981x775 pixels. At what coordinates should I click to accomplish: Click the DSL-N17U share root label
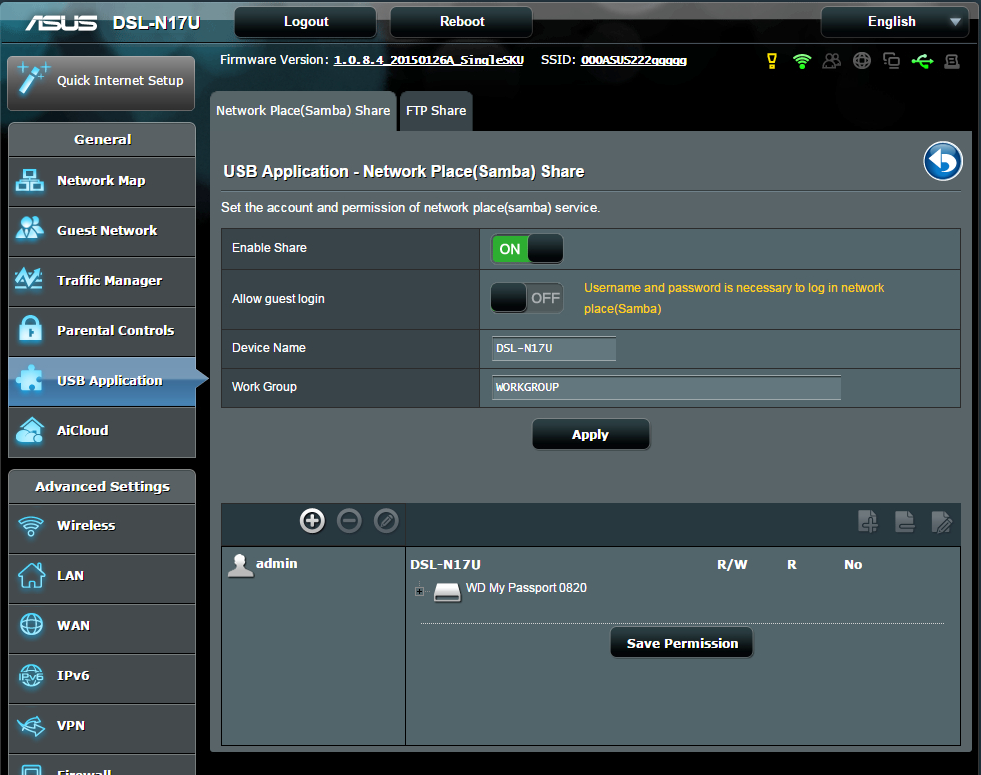pos(445,565)
